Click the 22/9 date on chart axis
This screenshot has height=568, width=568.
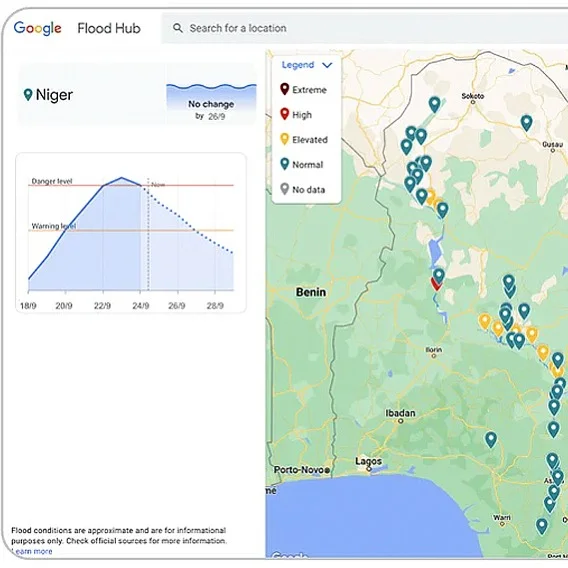point(102,306)
